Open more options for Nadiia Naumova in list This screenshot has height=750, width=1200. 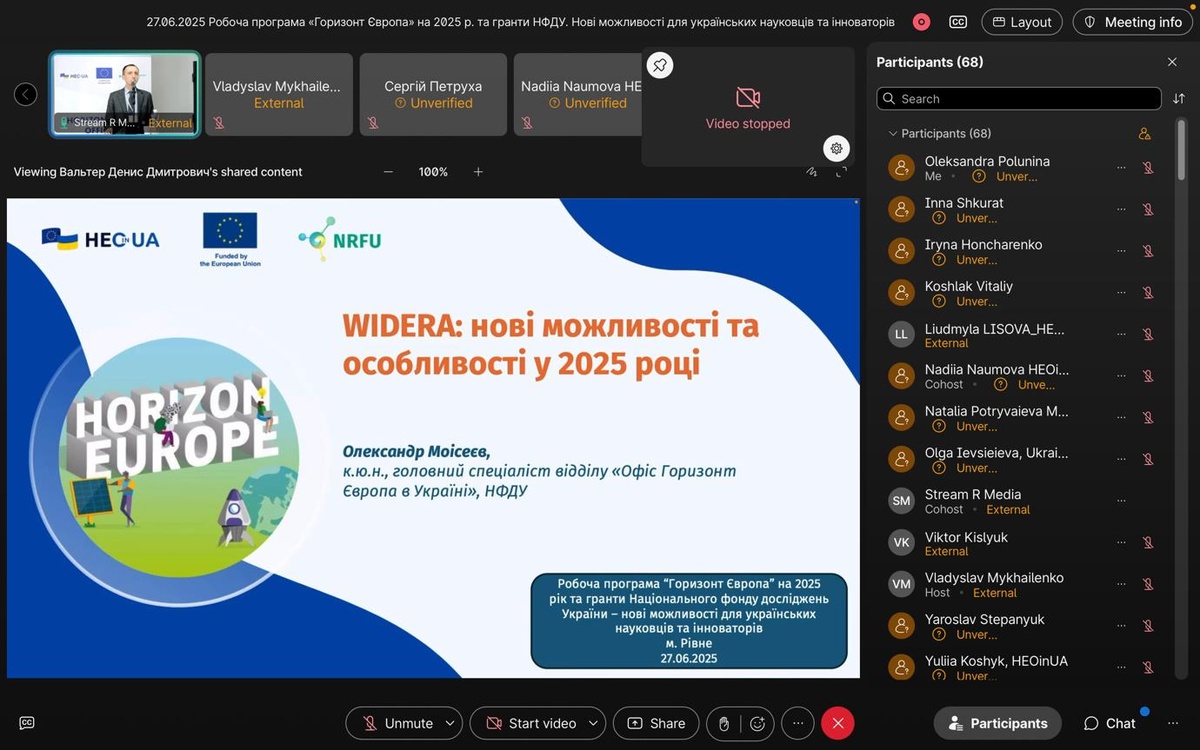coord(1122,376)
